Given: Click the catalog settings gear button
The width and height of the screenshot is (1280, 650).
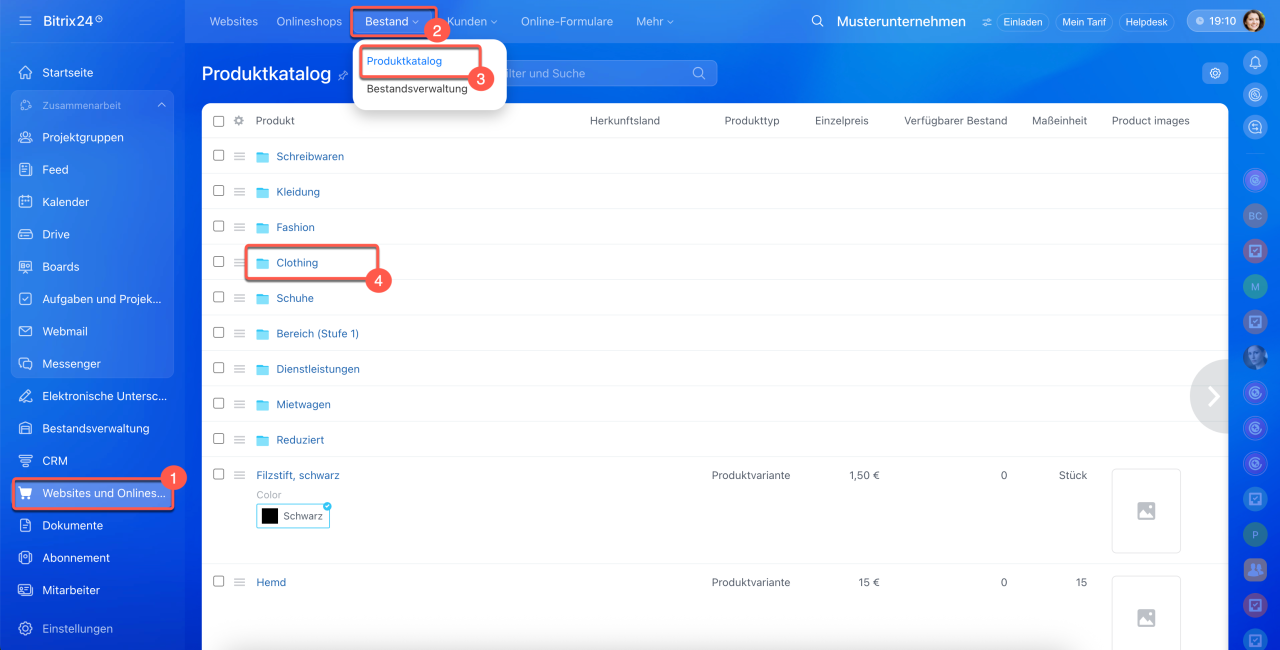Looking at the screenshot, I should tap(1215, 73).
